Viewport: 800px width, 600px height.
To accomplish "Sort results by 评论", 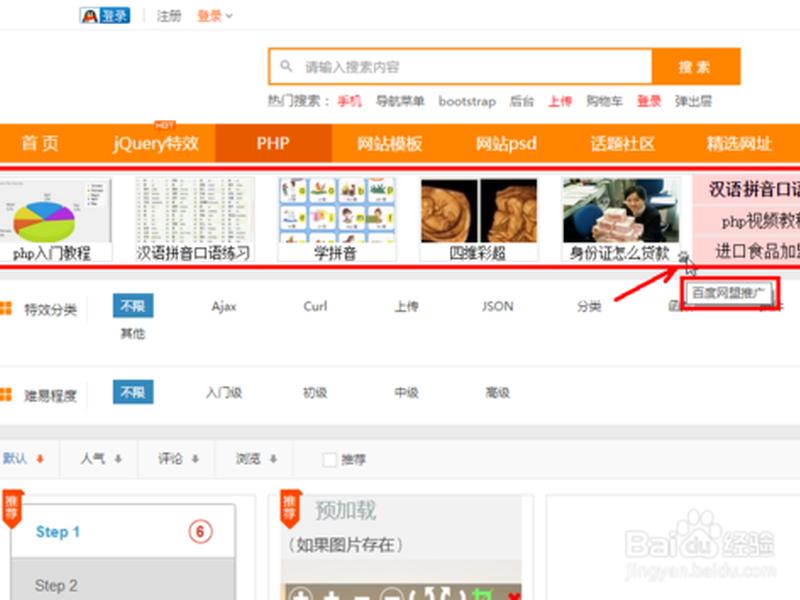I will pyautogui.click(x=178, y=458).
